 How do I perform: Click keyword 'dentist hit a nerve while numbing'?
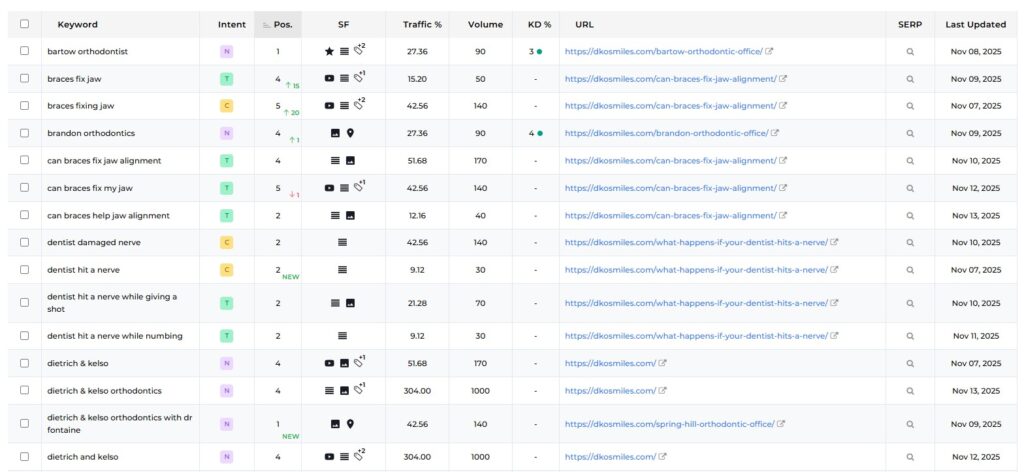pos(115,336)
